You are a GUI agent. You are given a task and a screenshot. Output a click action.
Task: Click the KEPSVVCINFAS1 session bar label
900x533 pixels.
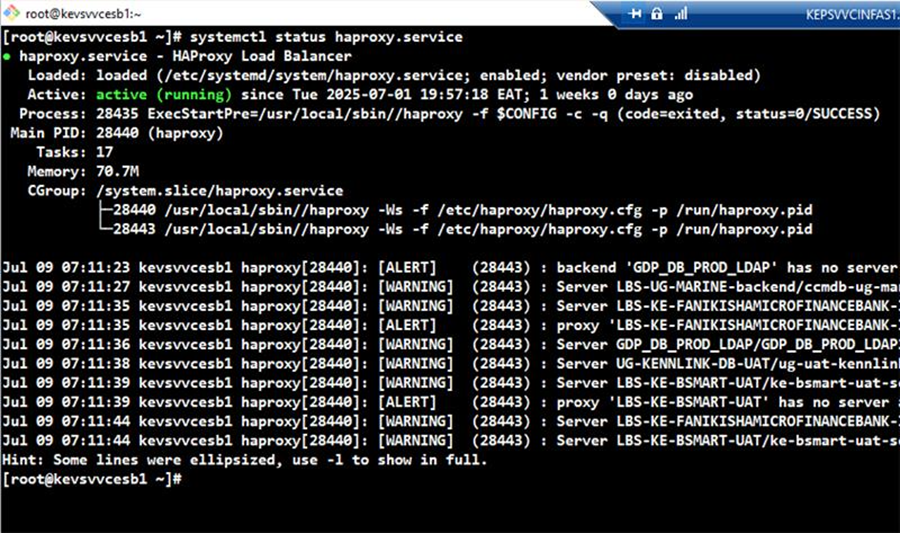[852, 14]
